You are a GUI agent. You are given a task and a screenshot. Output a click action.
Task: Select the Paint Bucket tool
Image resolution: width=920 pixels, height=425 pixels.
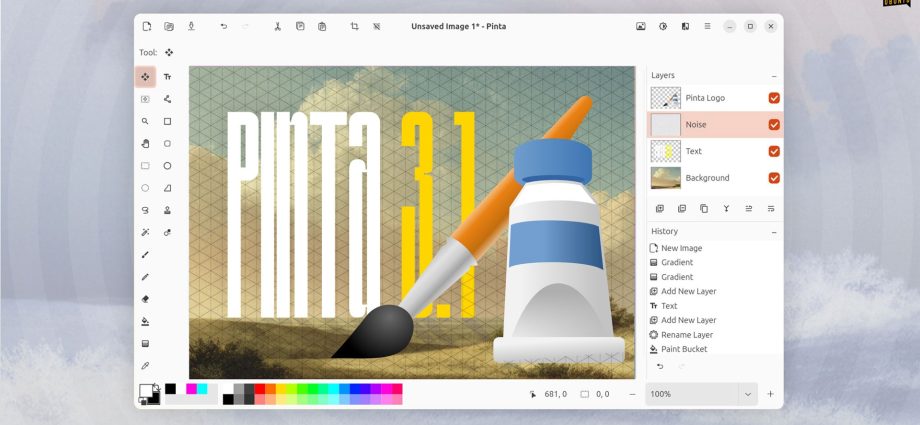pos(145,321)
